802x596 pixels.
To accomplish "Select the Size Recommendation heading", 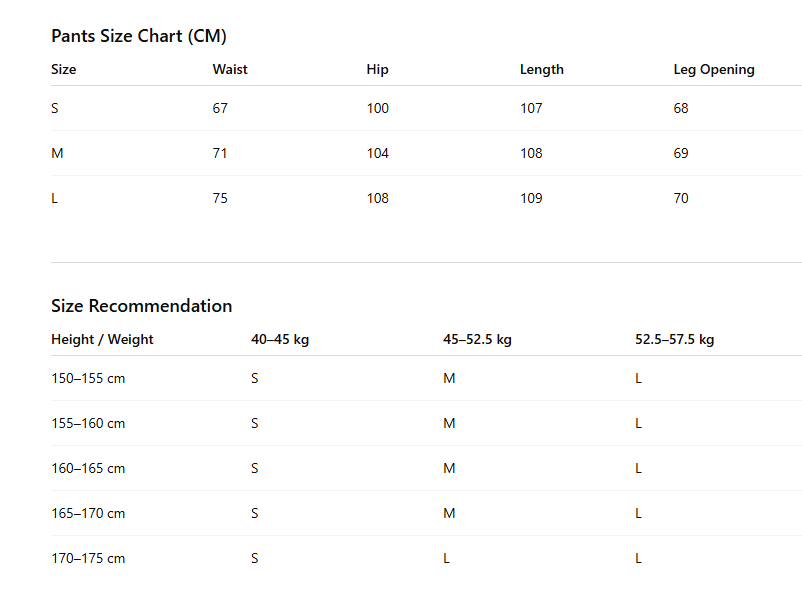I will (142, 305).
